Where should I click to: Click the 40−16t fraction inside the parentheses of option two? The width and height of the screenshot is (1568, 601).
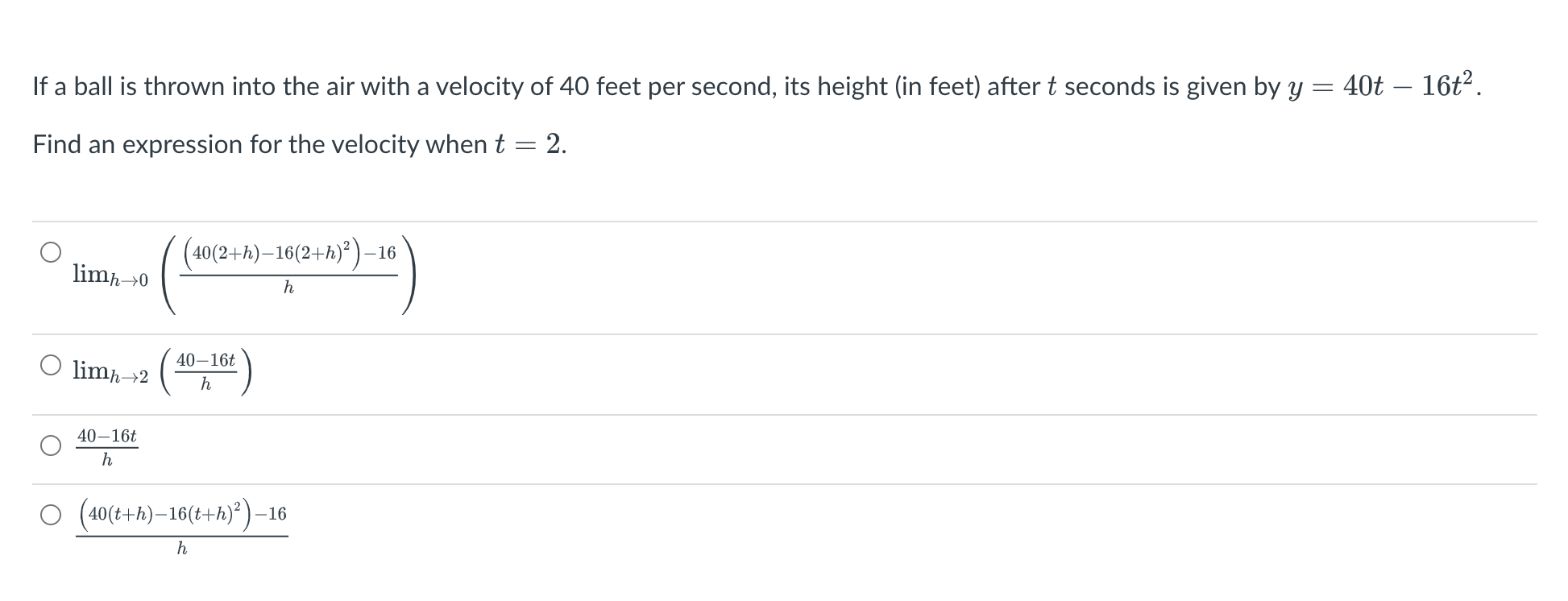pyautogui.click(x=206, y=371)
